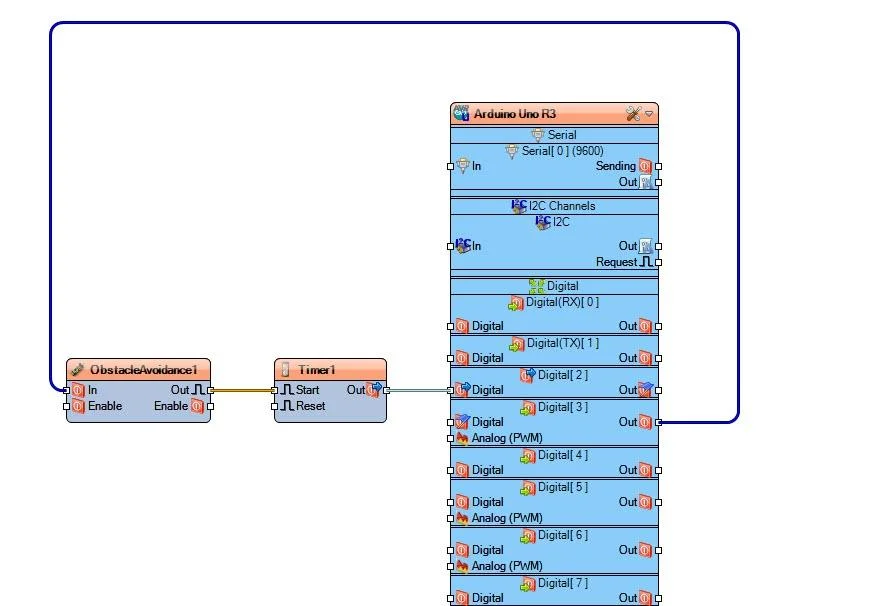Click the Digital[3] Analog (PWM) pin

(462, 438)
